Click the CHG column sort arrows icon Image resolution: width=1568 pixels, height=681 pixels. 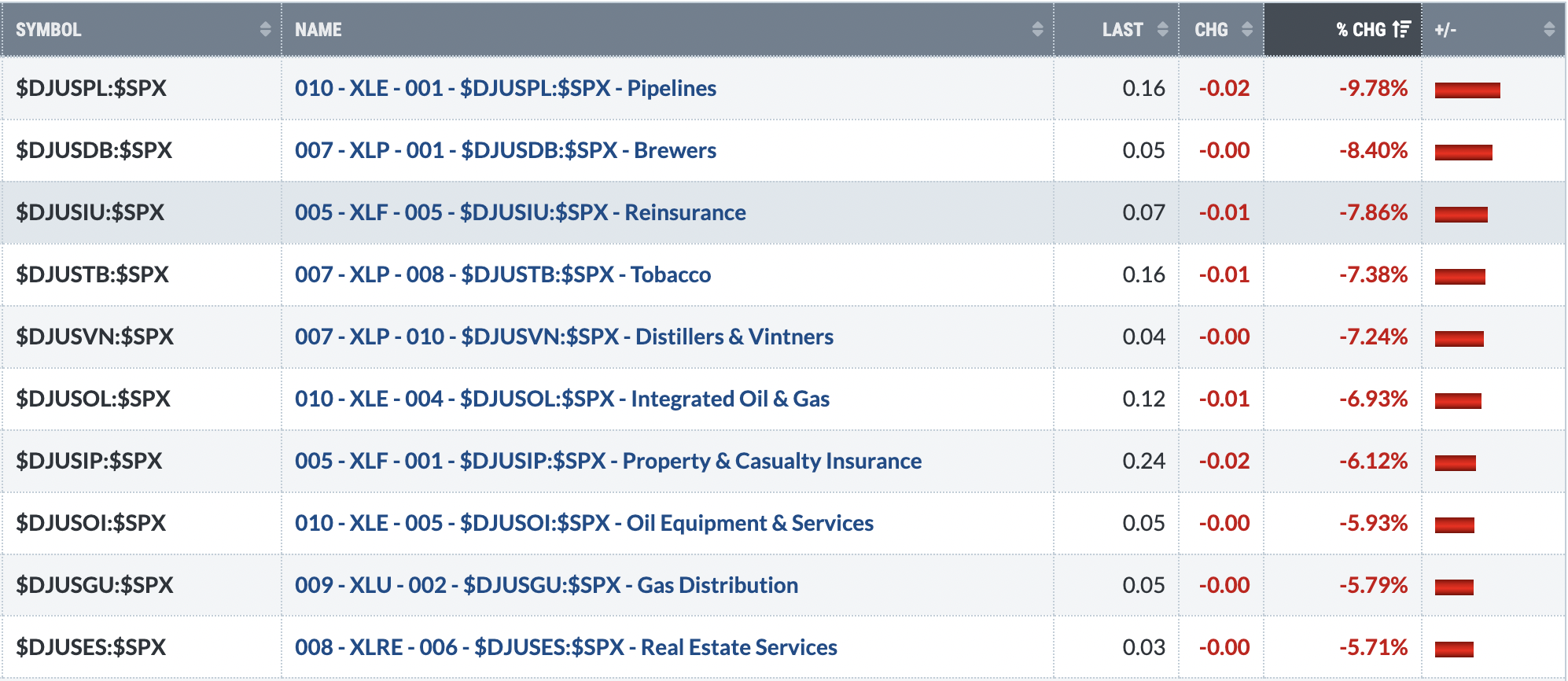[1247, 29]
